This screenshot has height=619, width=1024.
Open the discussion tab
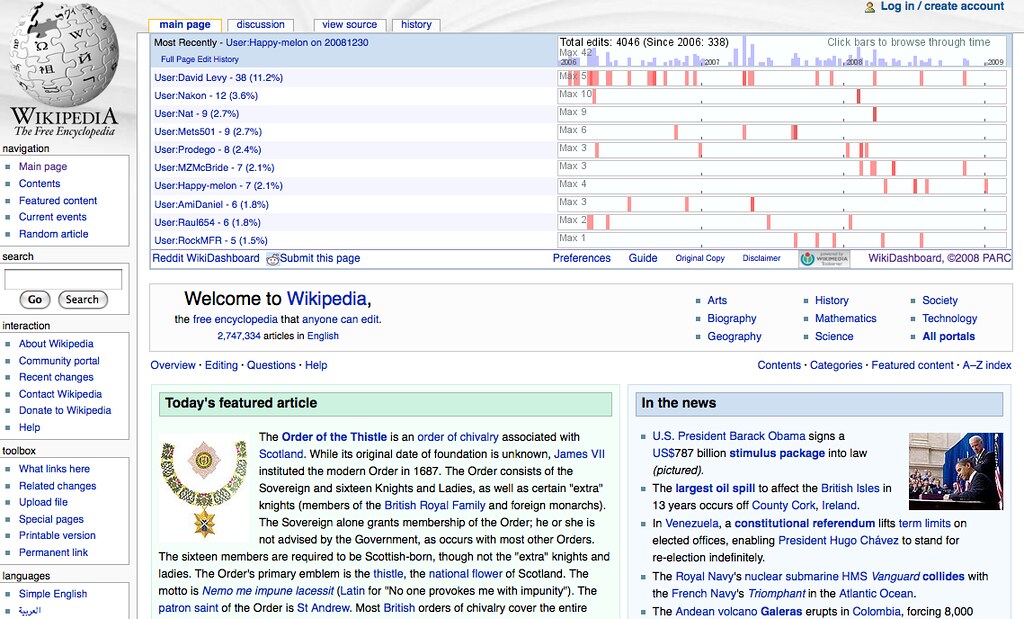261,25
